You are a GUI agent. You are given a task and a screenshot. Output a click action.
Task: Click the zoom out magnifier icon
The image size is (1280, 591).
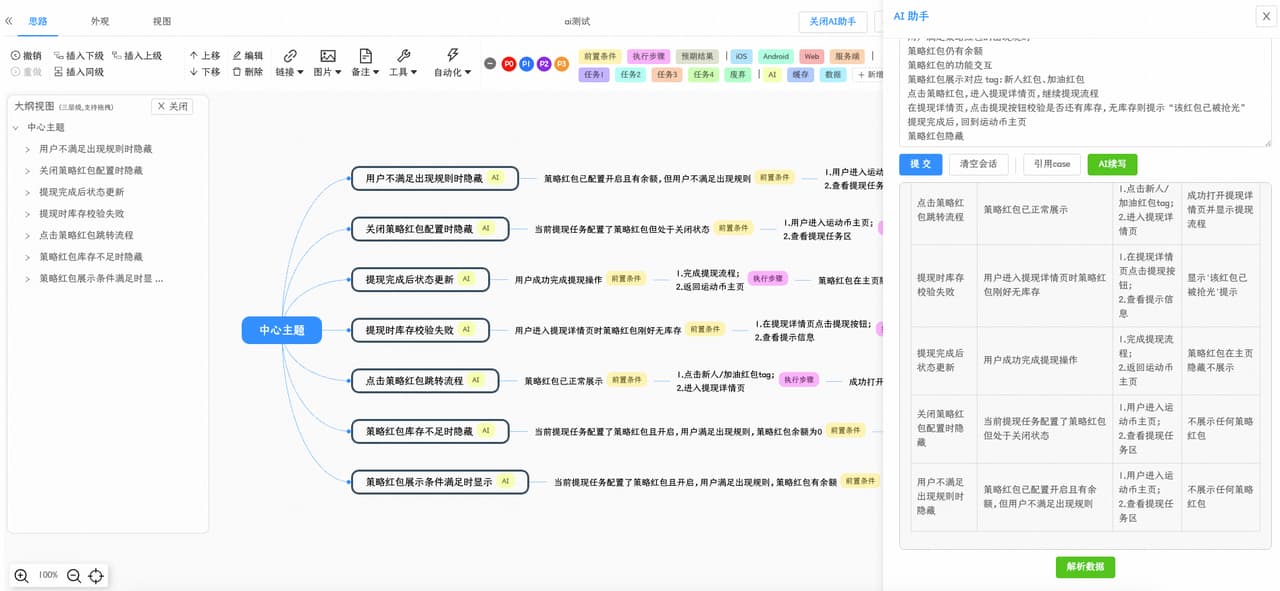coord(74,575)
